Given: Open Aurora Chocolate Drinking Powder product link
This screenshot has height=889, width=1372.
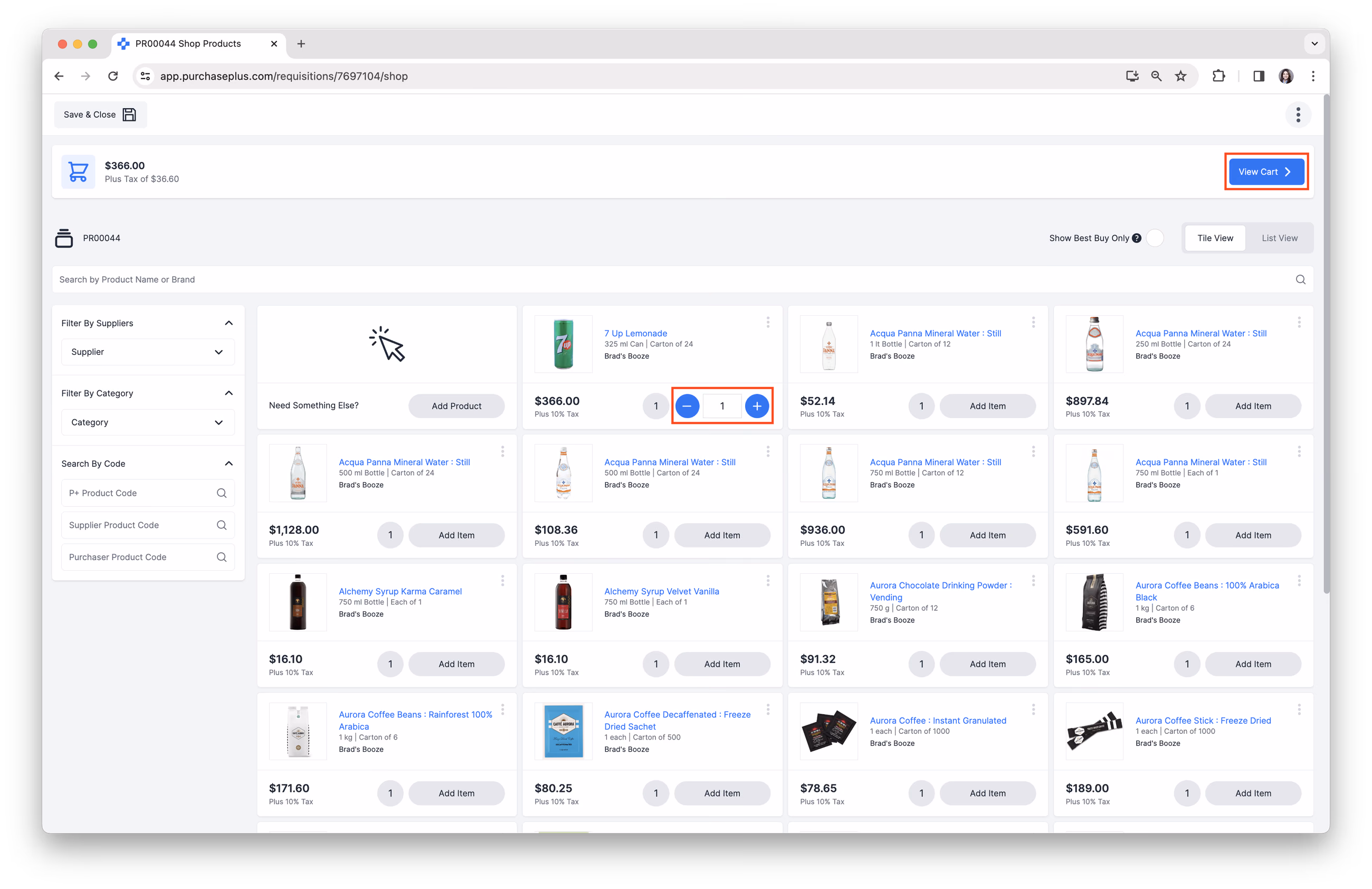Looking at the screenshot, I should [x=940, y=591].
